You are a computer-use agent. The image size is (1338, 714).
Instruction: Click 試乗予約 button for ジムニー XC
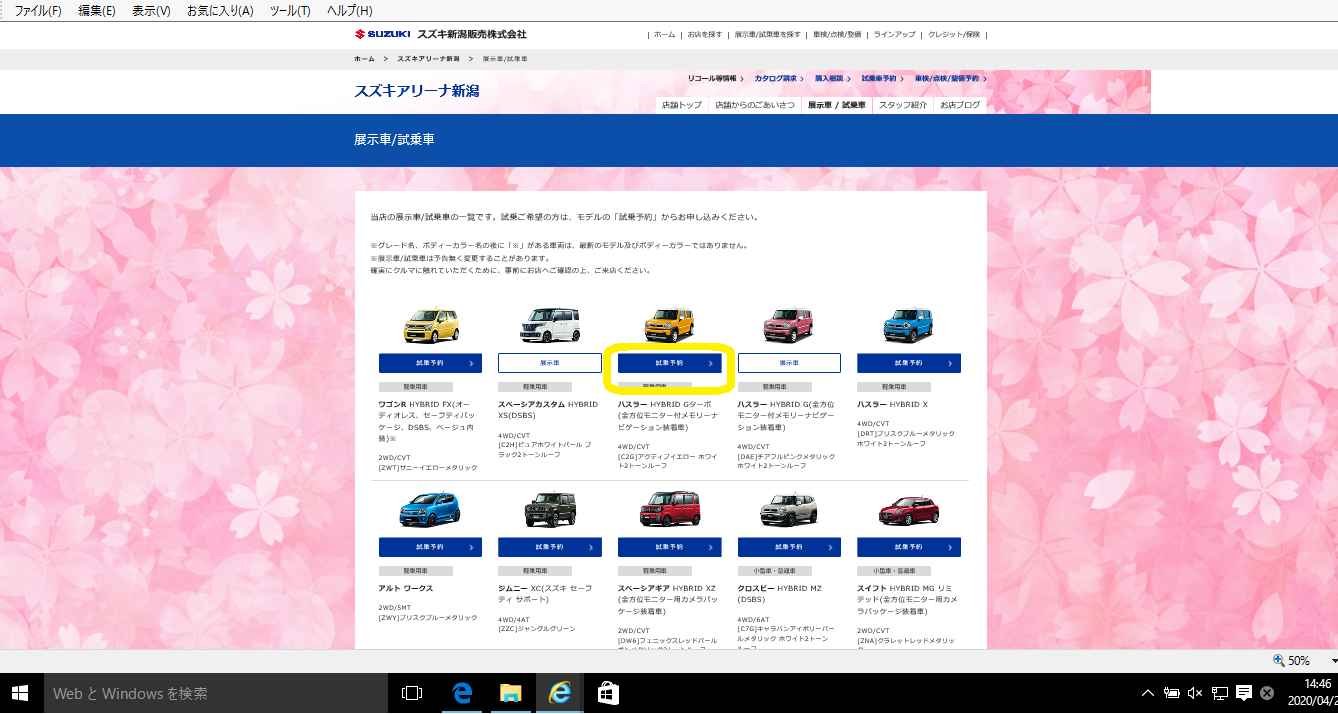(549, 547)
